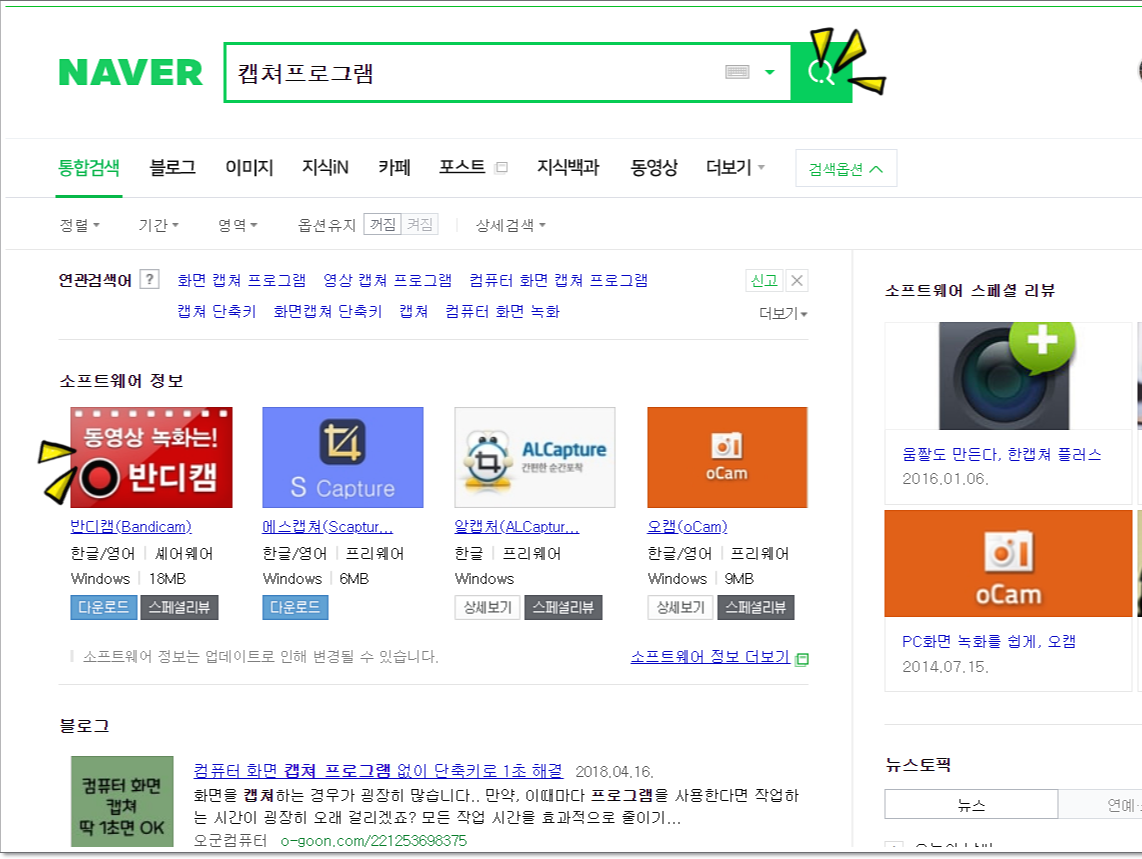Click related search 화면캡쳐 단축키
Image resolution: width=1142 pixels, height=859 pixels.
pyautogui.click(x=328, y=312)
